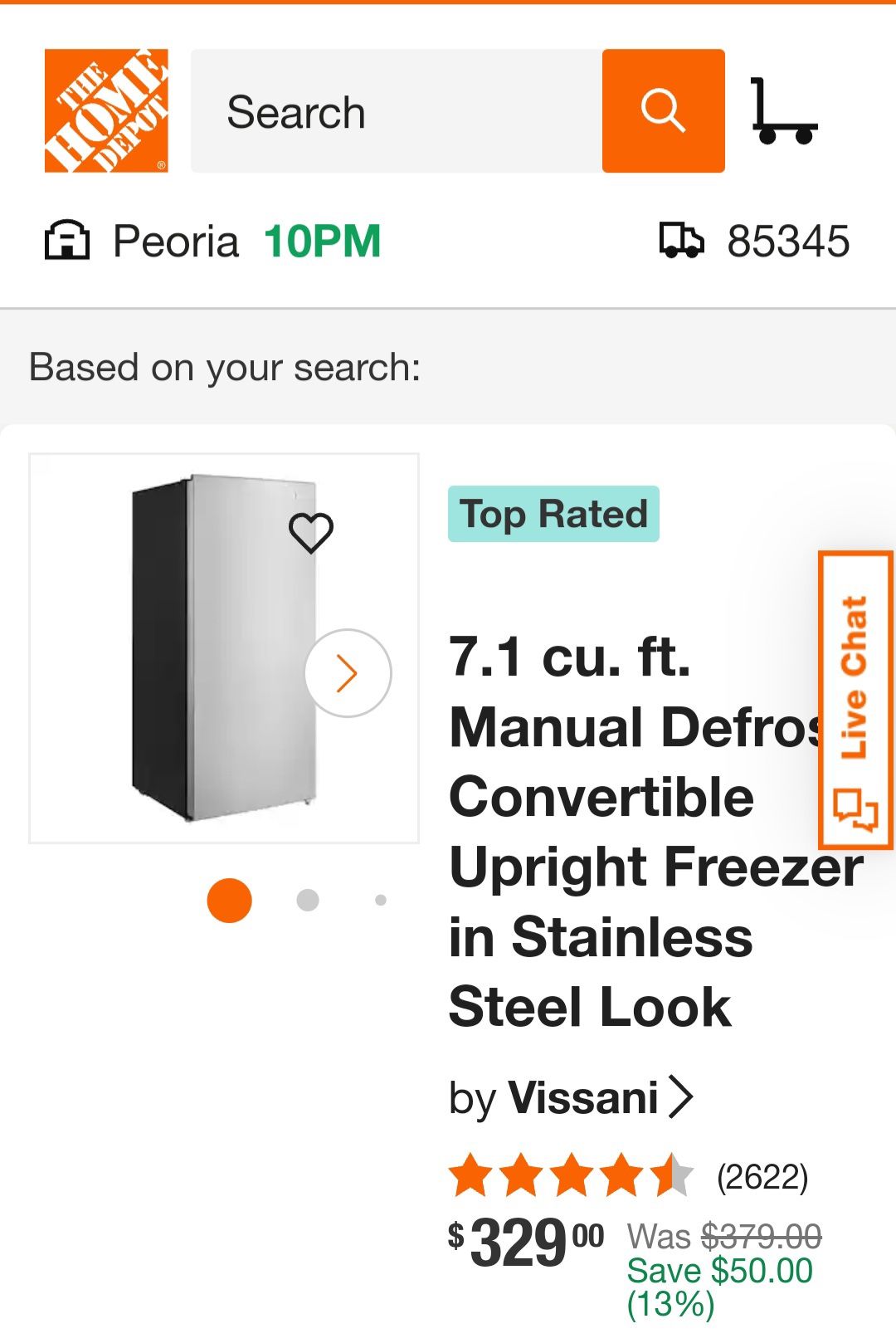Show next product image with arrow

coord(348,673)
